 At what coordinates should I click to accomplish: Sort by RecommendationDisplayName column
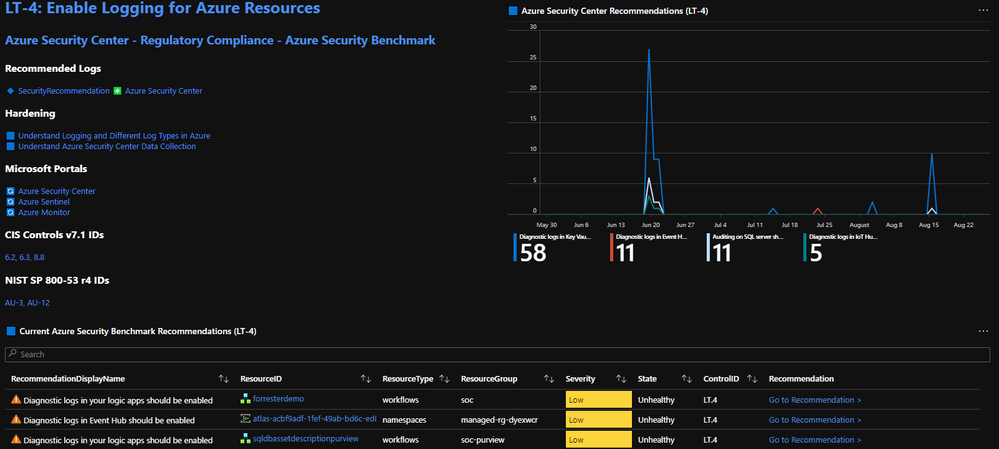pyautogui.click(x=224, y=379)
